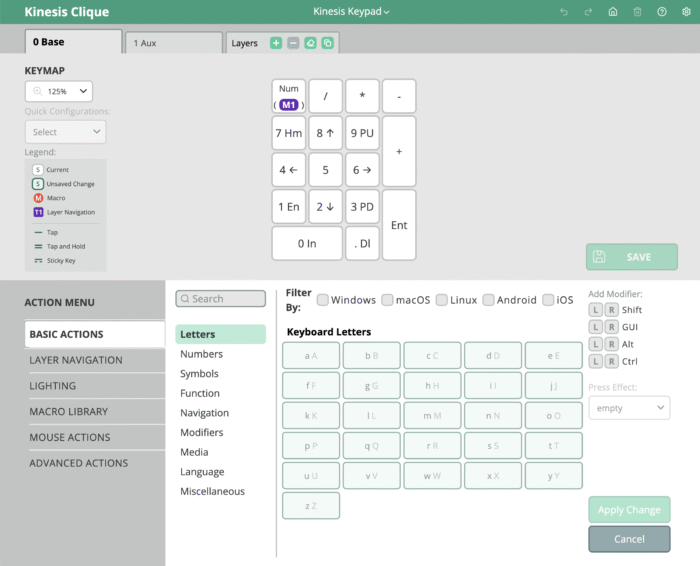
Task: Select the plus key on keypad
Action: 399,151
